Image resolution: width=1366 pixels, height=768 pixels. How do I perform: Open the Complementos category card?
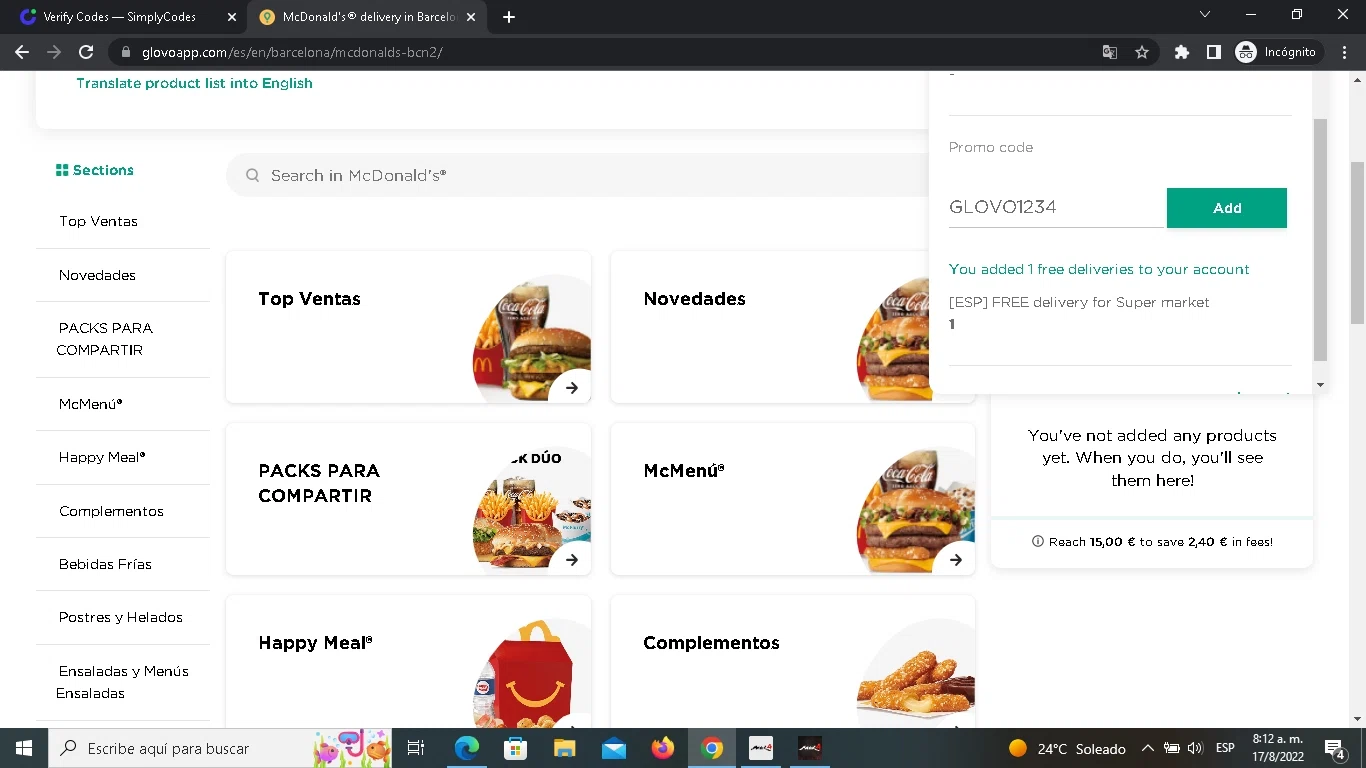tap(792, 662)
